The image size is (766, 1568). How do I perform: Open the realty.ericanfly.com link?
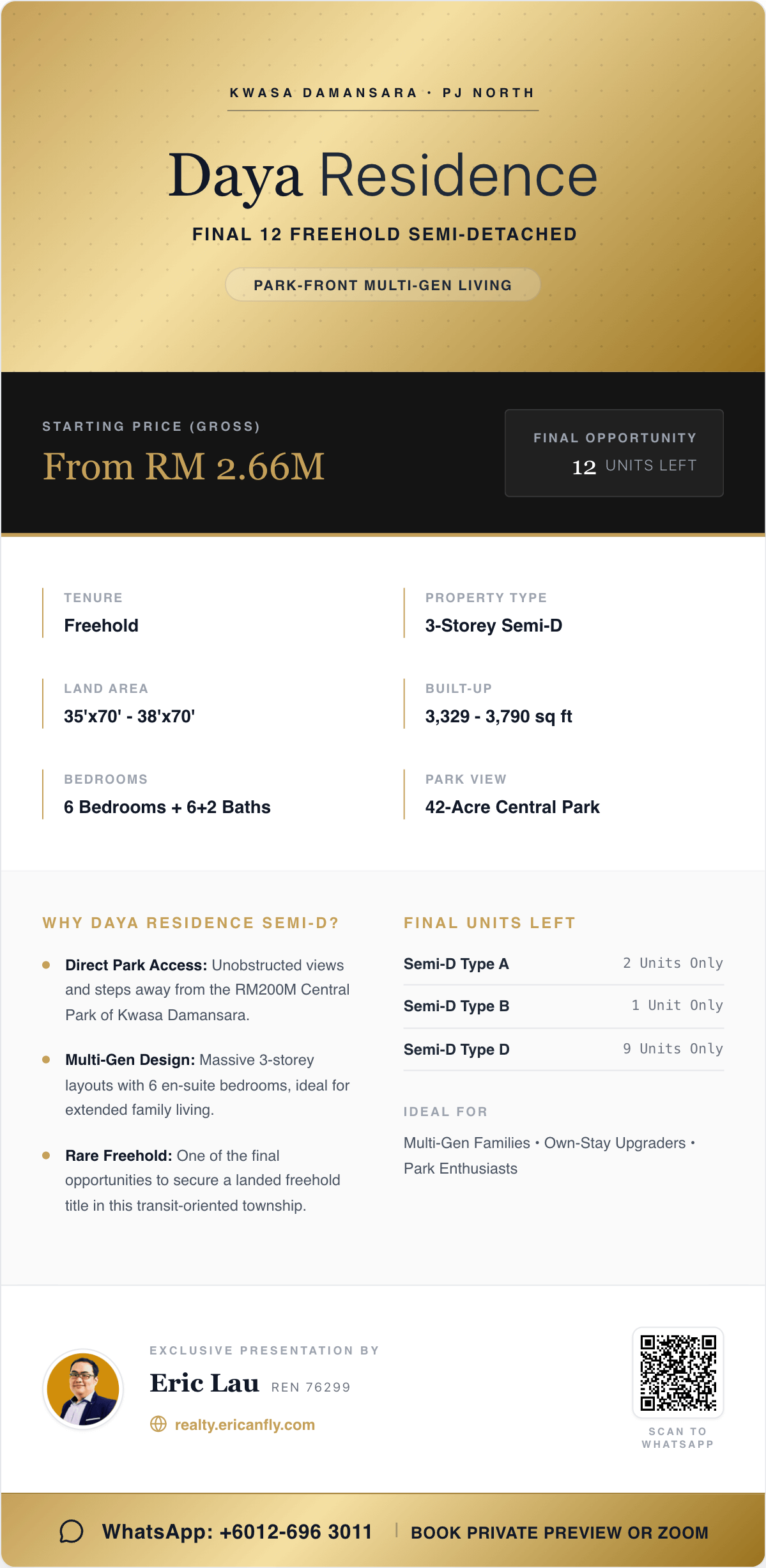coord(245,1425)
